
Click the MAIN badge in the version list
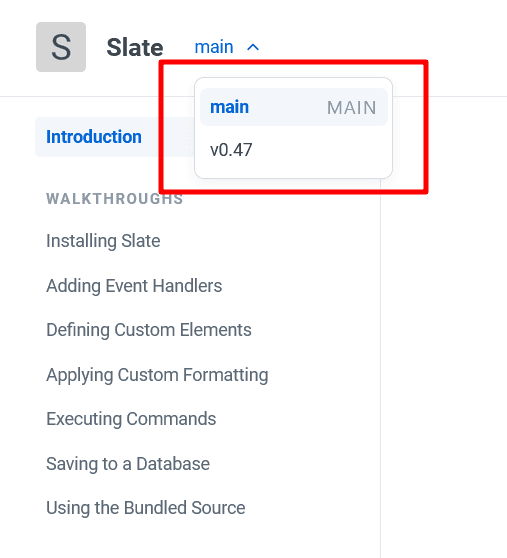(x=352, y=107)
